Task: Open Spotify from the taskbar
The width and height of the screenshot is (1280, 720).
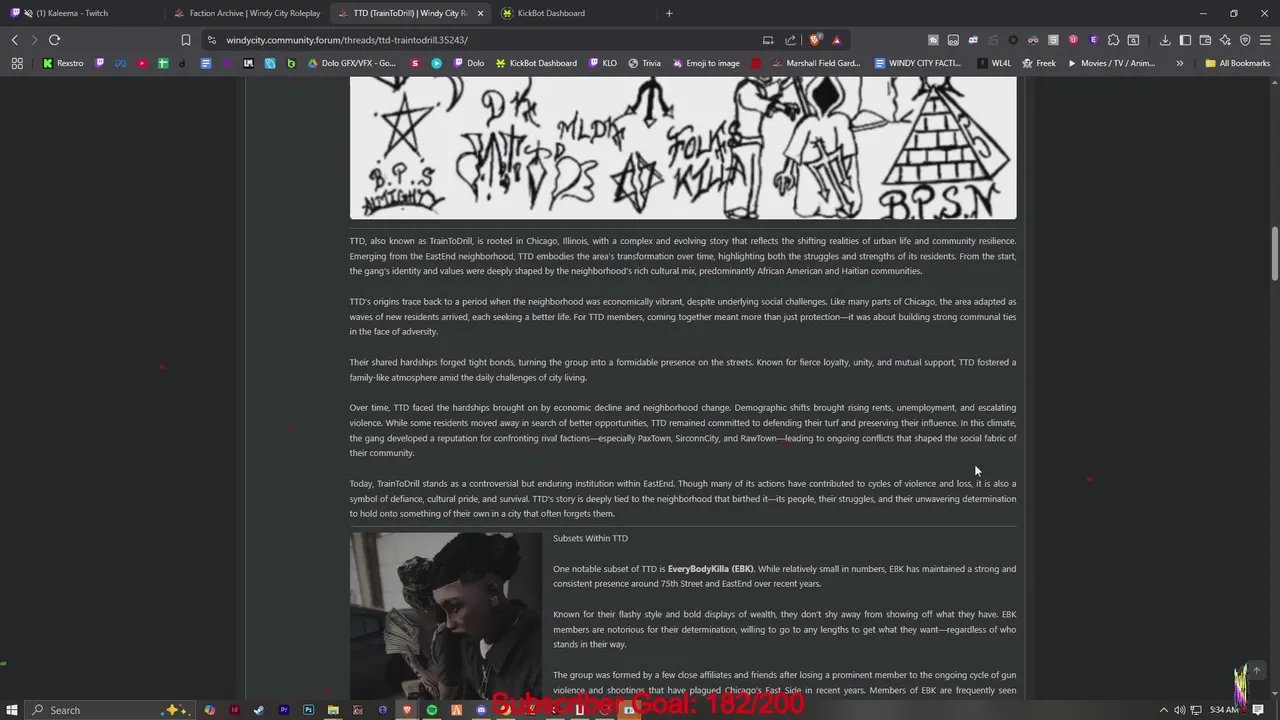Action: 432,710
